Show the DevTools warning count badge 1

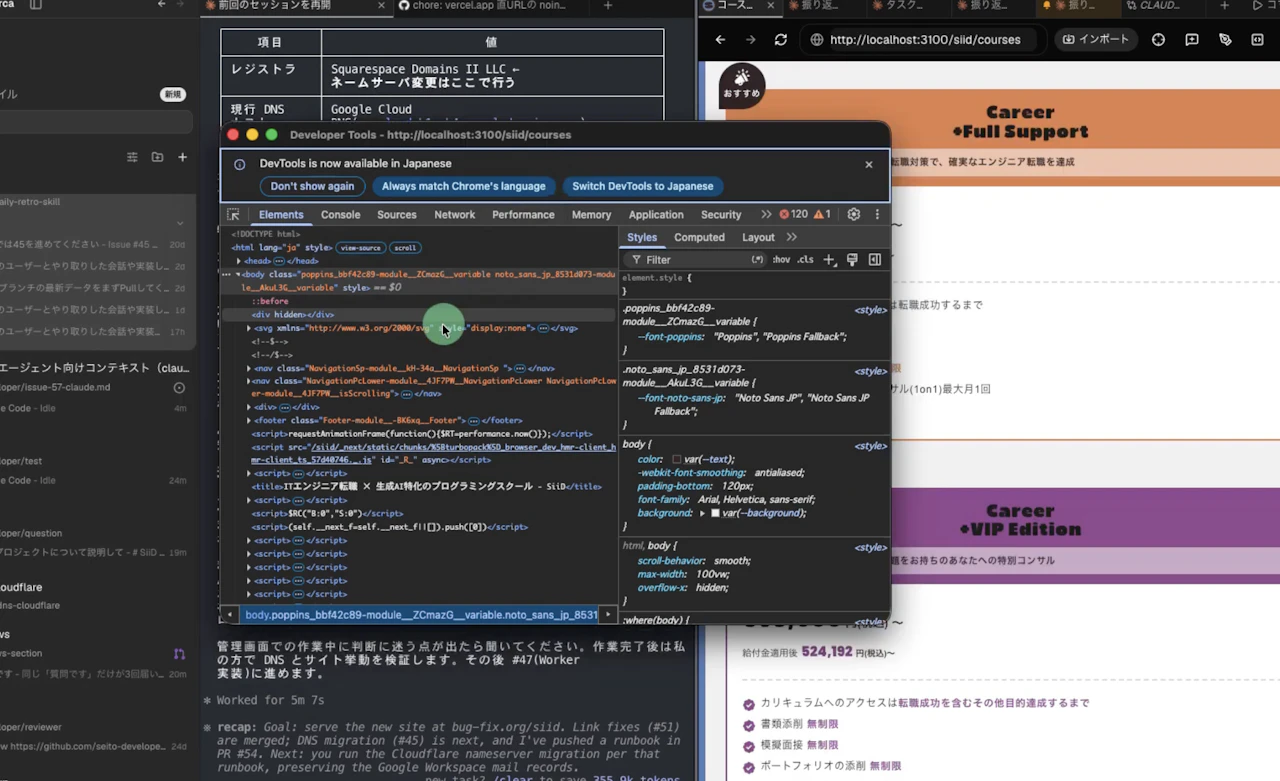(x=822, y=215)
